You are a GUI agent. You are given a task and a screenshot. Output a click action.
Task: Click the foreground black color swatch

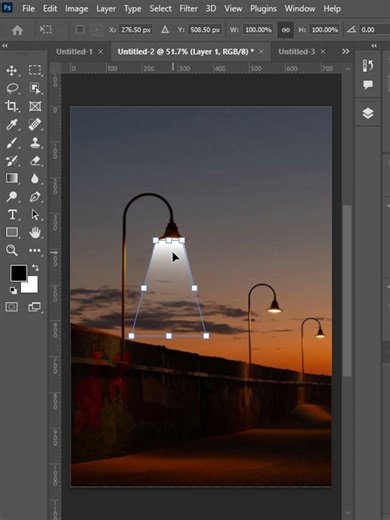pos(18,273)
